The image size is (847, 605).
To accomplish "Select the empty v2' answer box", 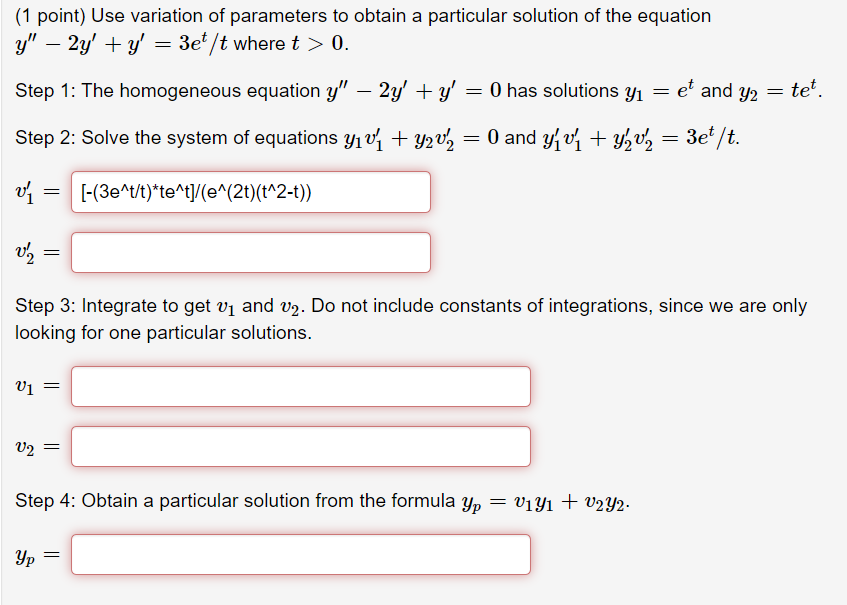I will (250, 252).
